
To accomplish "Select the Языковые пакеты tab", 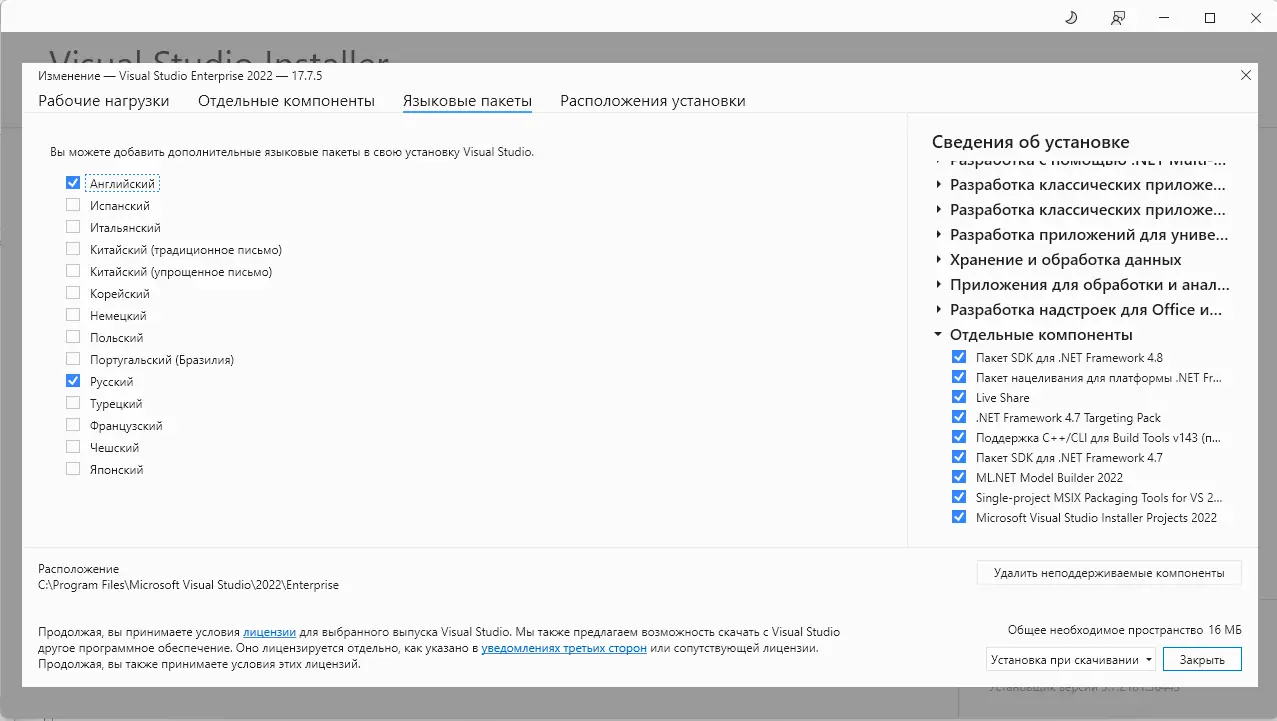I will click(x=467, y=101).
